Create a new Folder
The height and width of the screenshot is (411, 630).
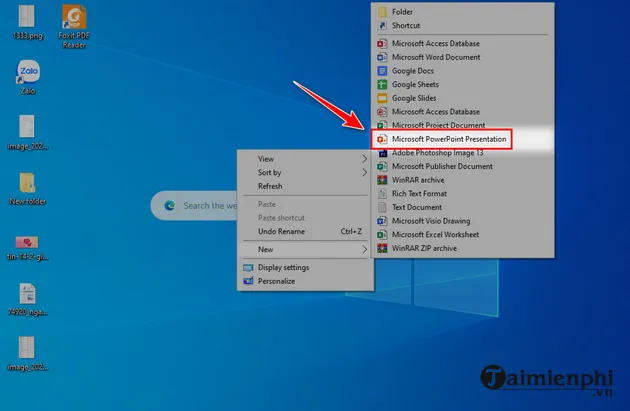[x=463, y=12]
